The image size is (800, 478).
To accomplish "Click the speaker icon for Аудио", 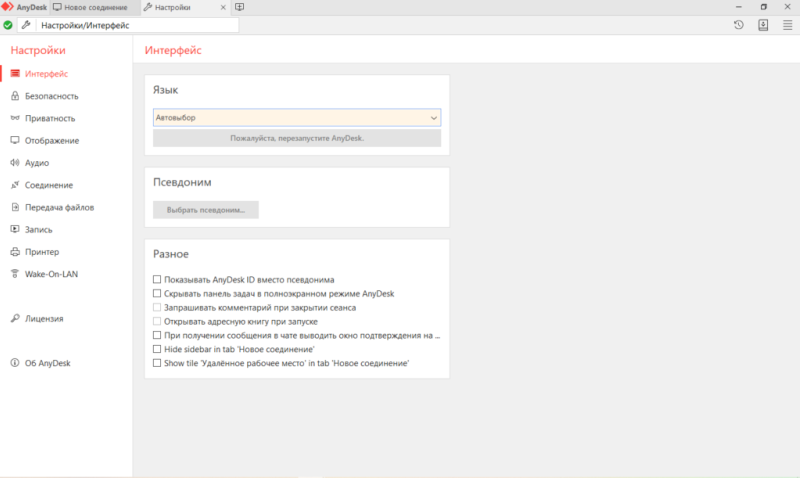I will 15,163.
